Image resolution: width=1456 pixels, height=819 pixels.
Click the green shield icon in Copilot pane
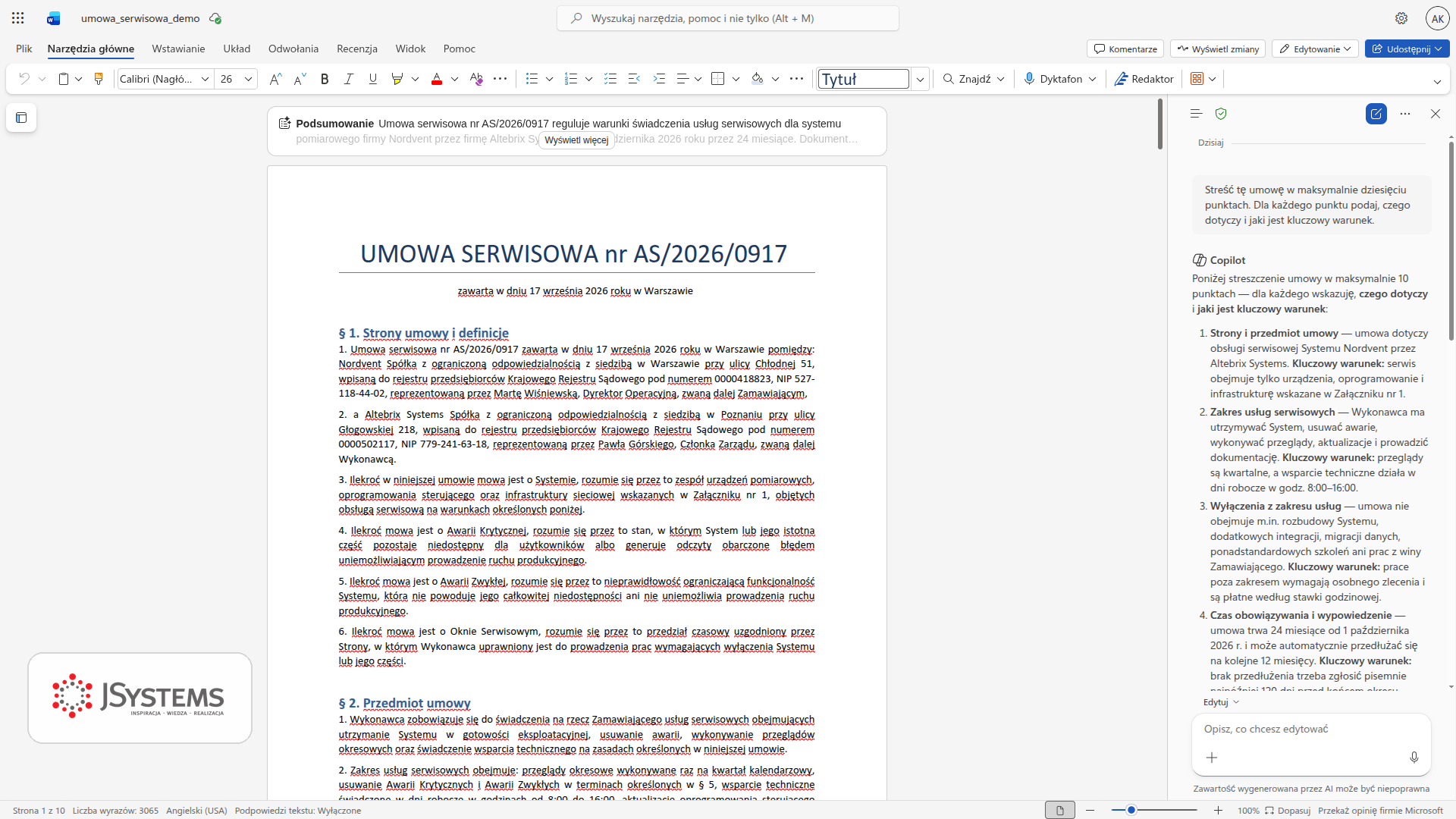click(x=1221, y=114)
